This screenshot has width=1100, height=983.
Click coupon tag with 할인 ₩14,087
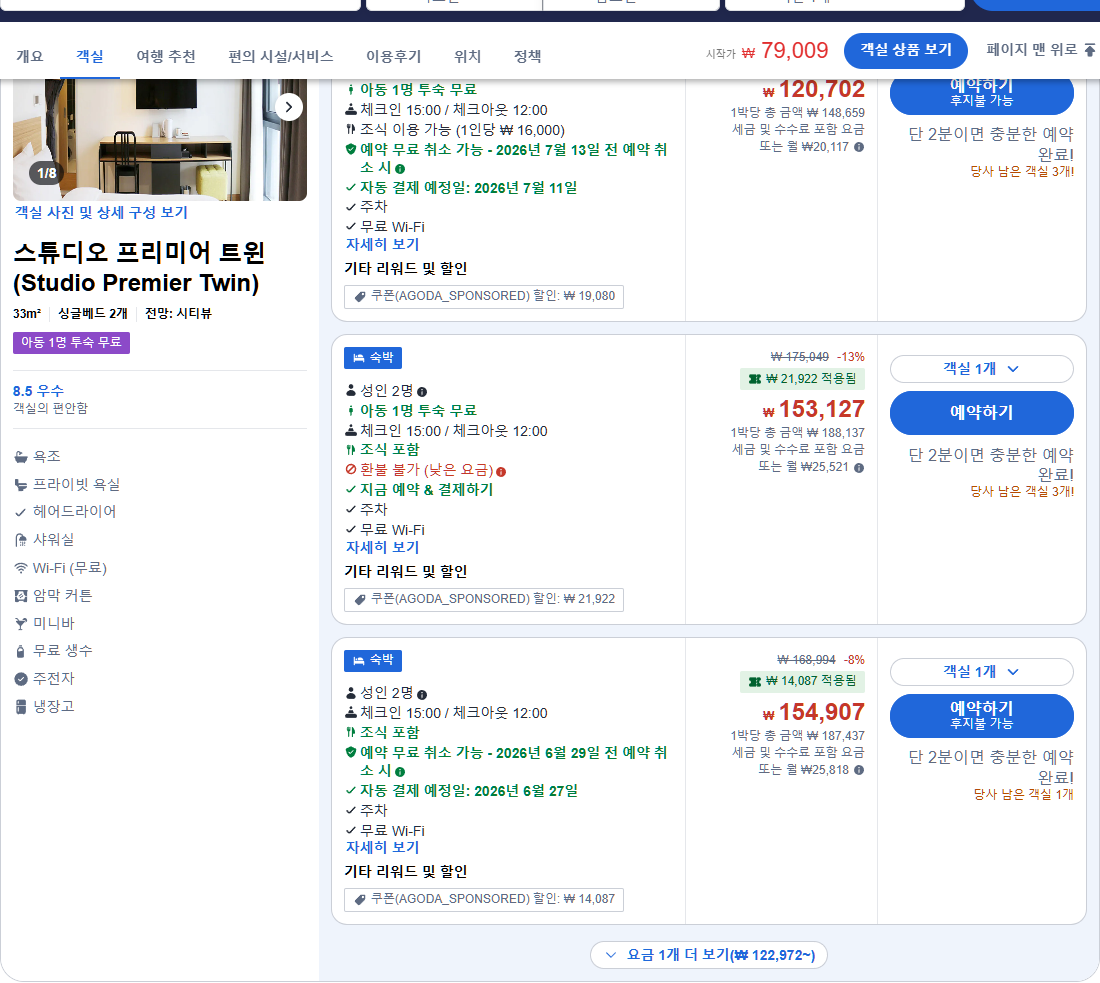483,900
